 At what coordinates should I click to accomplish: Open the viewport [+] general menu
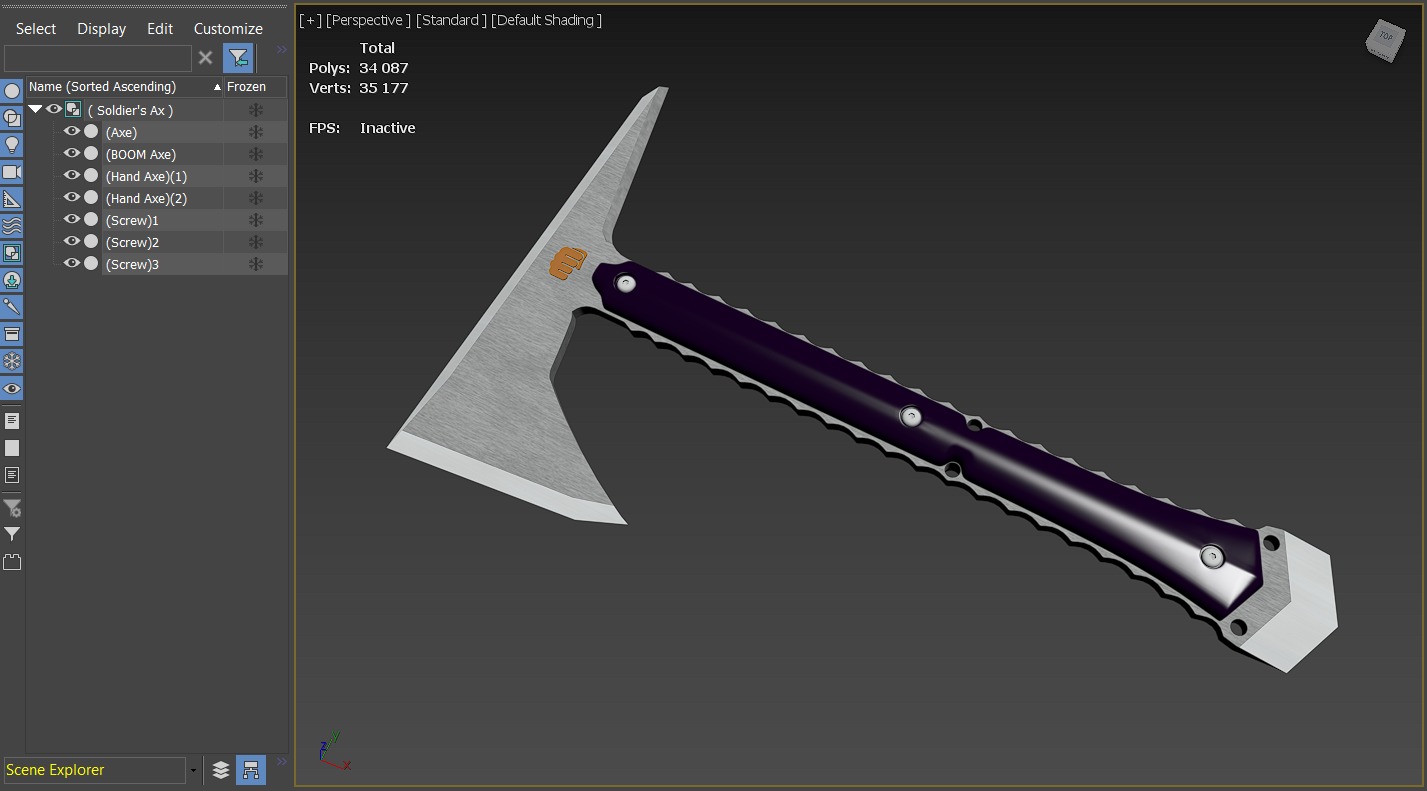point(310,20)
